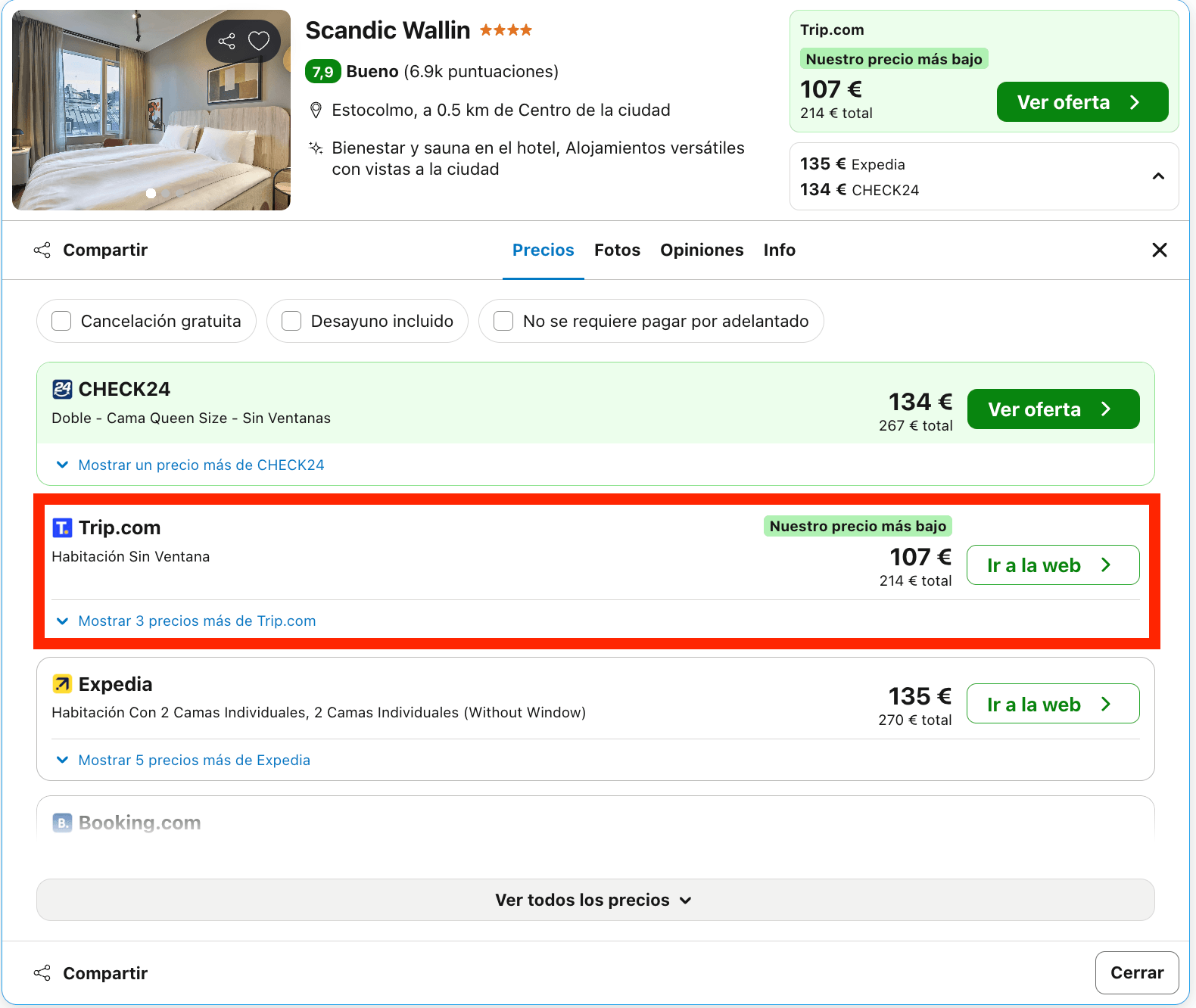The width and height of the screenshot is (1196, 1008).
Task: Save hotel with heart icon on photo
Action: click(260, 41)
